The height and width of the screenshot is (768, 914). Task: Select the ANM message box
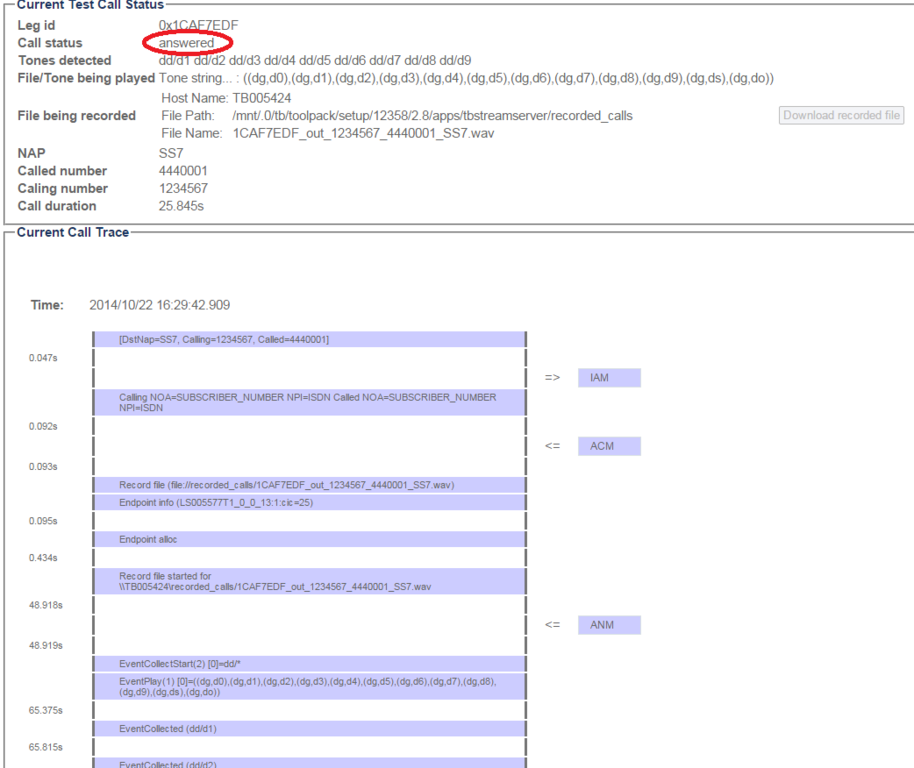pos(608,625)
